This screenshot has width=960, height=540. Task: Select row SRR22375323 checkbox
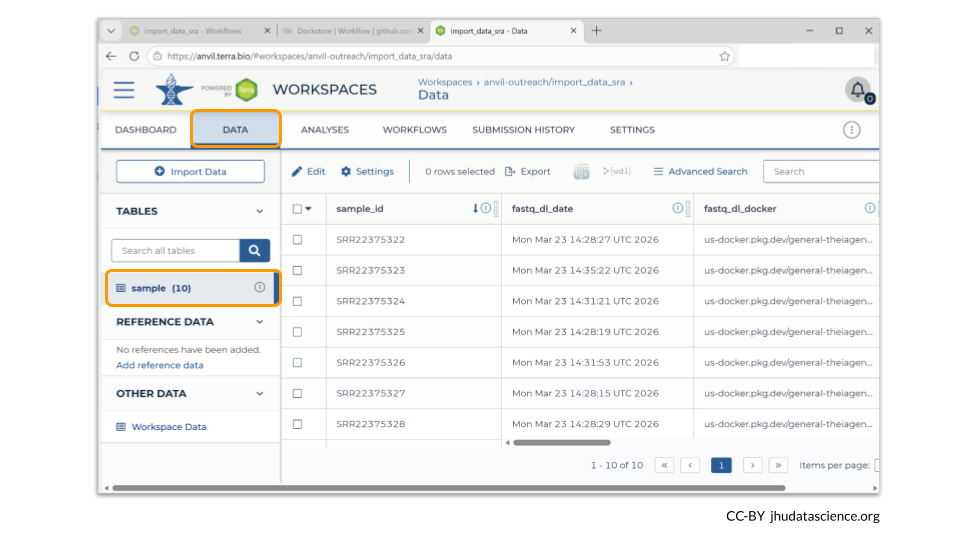tap(298, 270)
